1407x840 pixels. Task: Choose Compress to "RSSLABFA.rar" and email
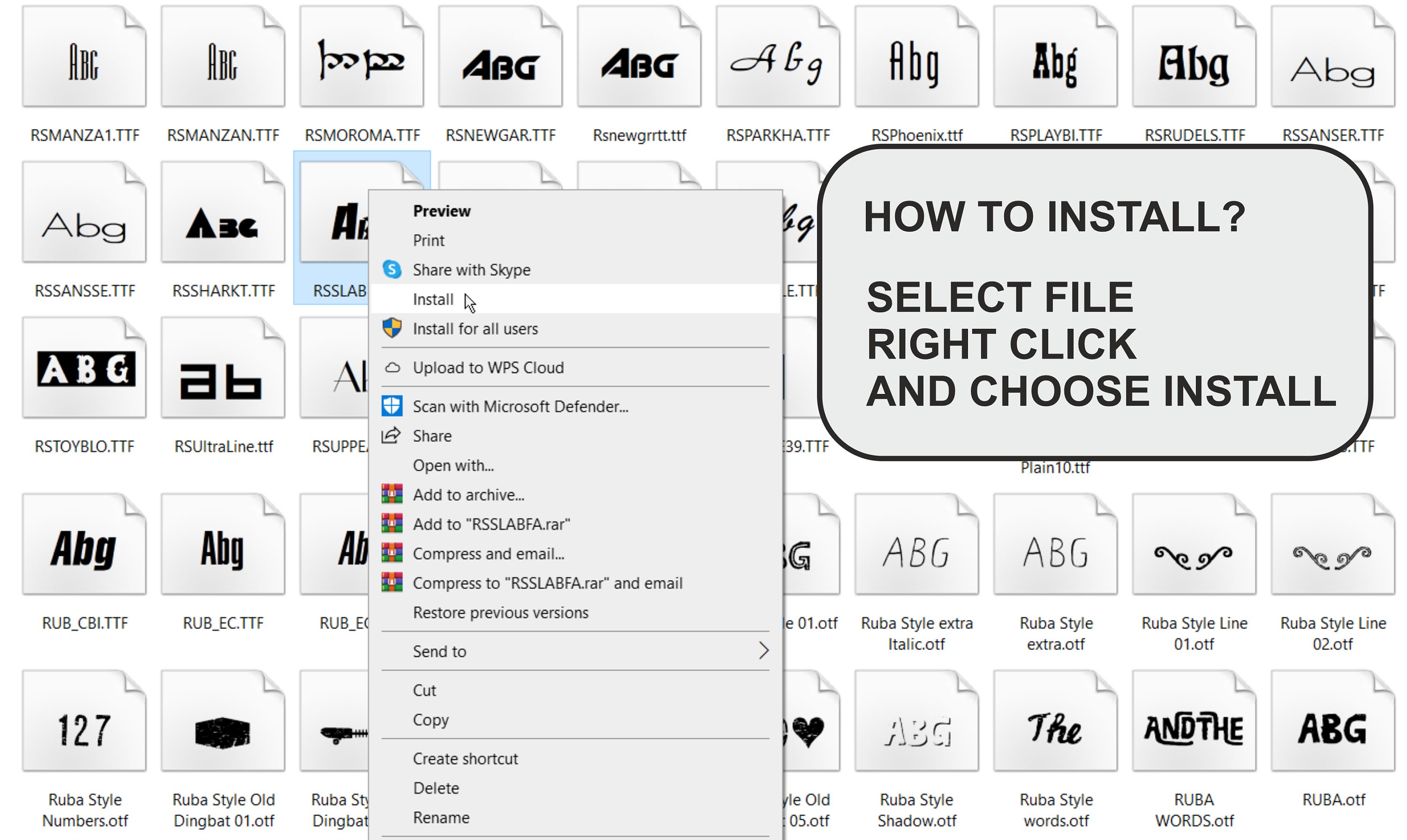575,583
